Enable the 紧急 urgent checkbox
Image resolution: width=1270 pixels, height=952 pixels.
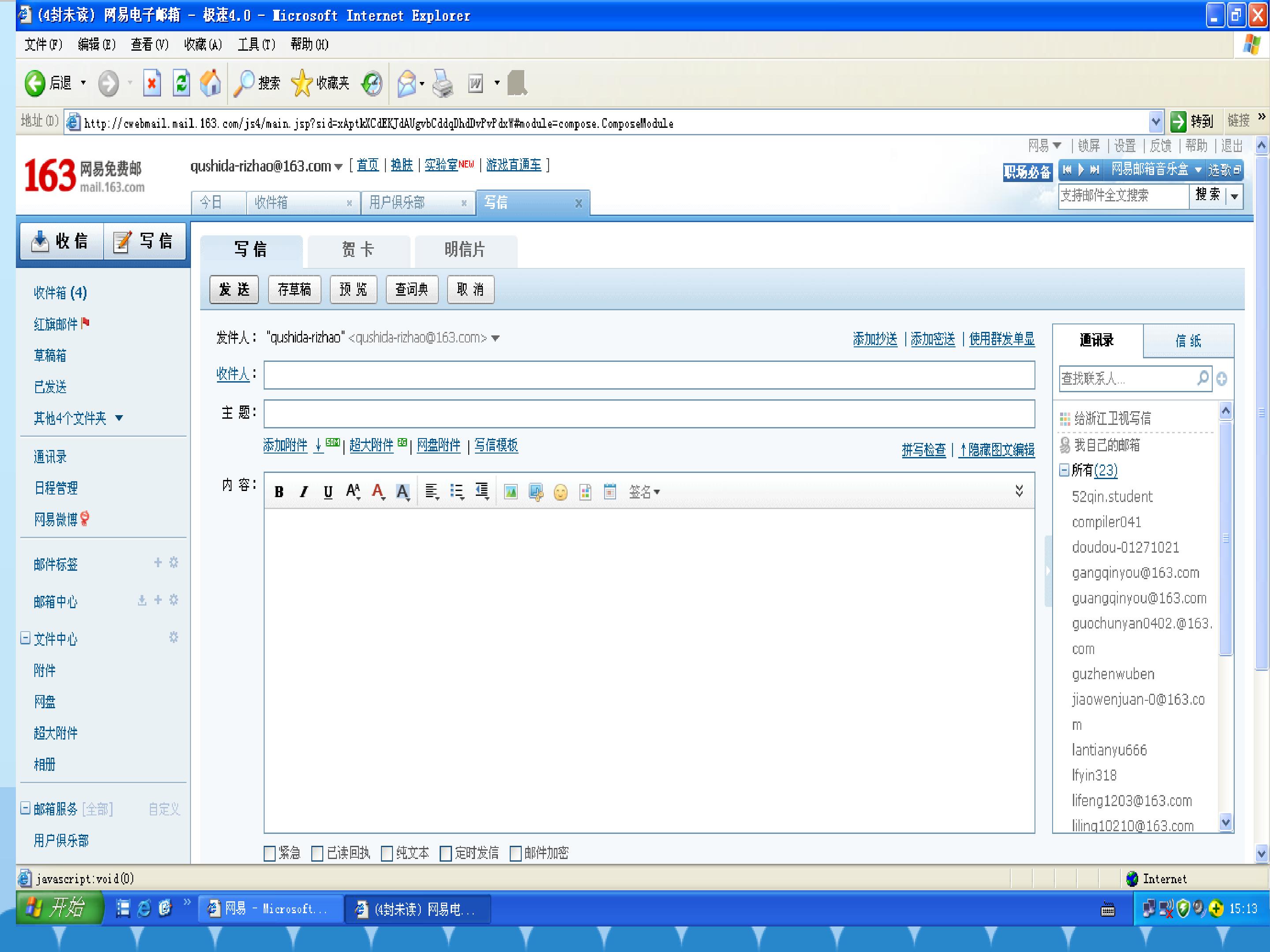pyautogui.click(x=269, y=853)
